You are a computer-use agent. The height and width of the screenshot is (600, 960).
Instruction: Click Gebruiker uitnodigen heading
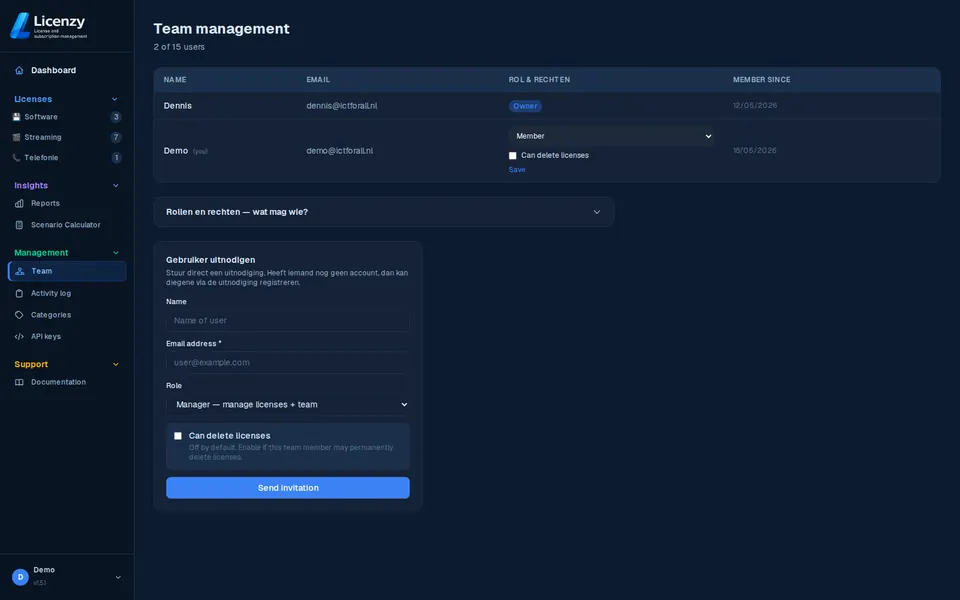pos(211,260)
